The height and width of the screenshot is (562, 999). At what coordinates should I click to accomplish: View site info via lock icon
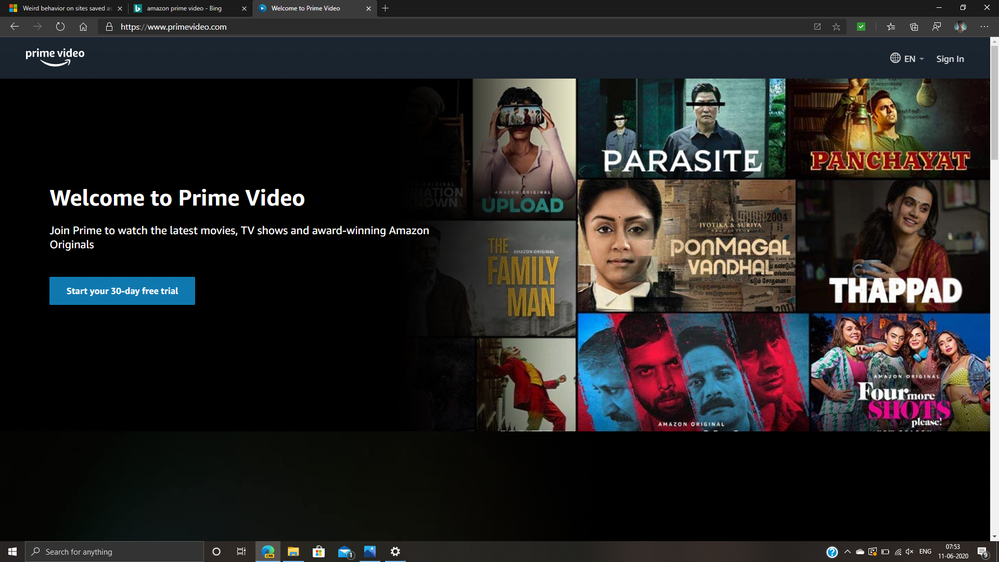tap(109, 27)
